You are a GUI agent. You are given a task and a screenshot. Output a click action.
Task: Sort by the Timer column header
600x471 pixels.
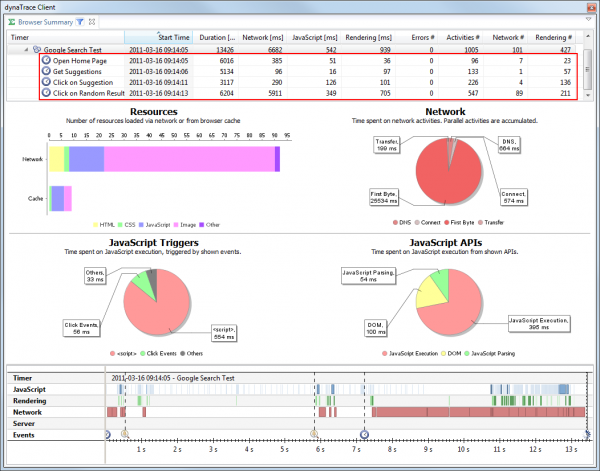click(66, 37)
